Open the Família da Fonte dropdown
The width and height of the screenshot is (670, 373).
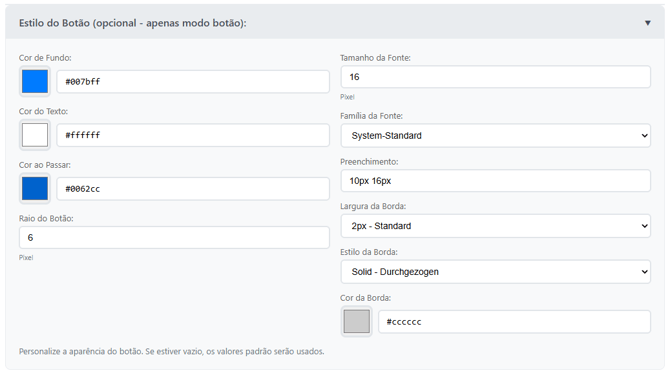pos(496,135)
